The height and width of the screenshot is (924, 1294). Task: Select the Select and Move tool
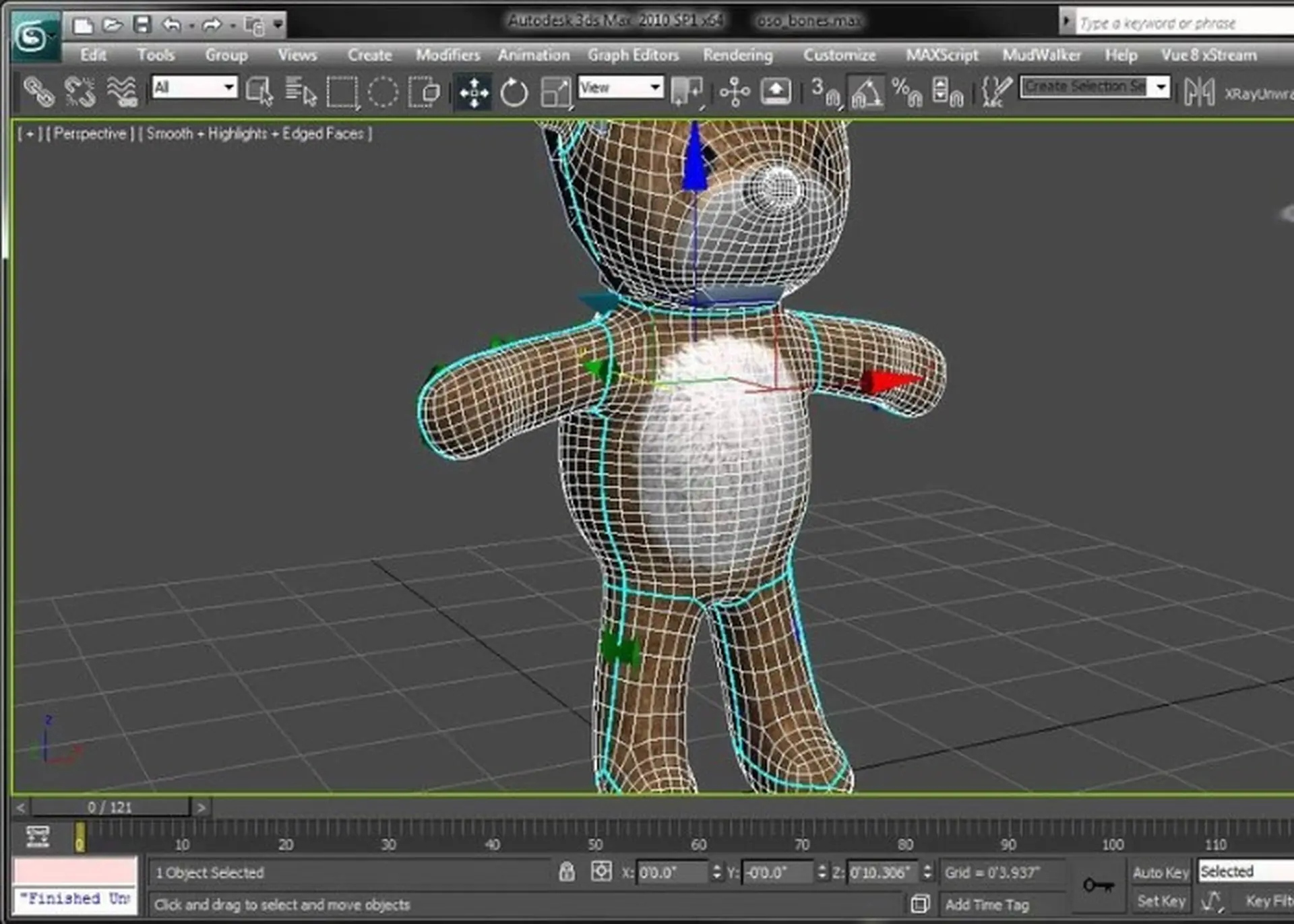[474, 92]
